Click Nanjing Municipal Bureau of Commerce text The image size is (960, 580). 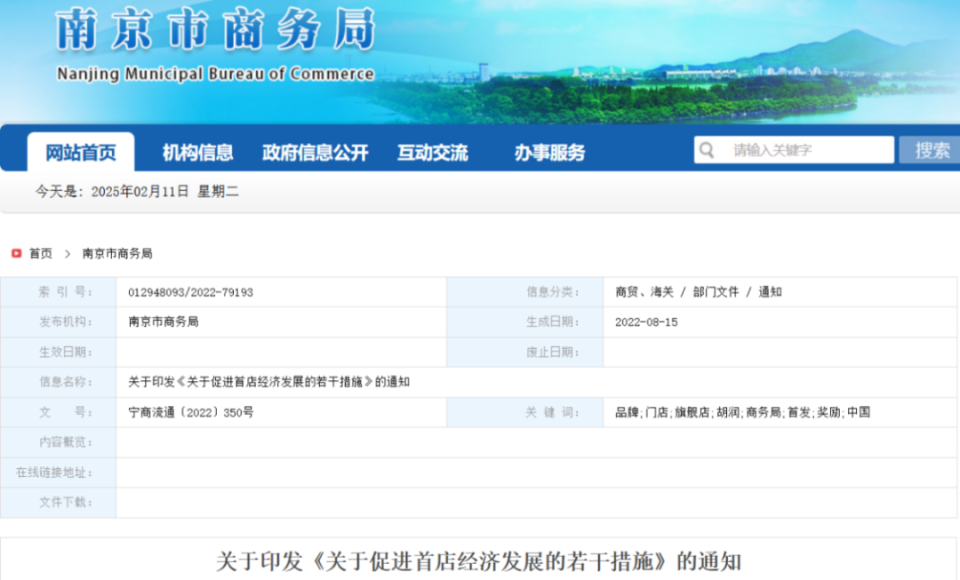(x=216, y=73)
